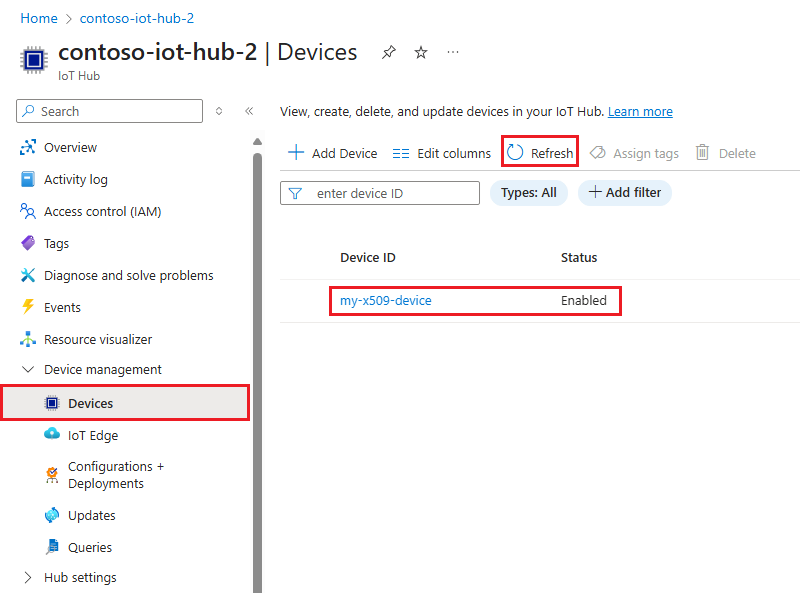
Task: Collapse the sidebar with double chevron
Action: (249, 111)
